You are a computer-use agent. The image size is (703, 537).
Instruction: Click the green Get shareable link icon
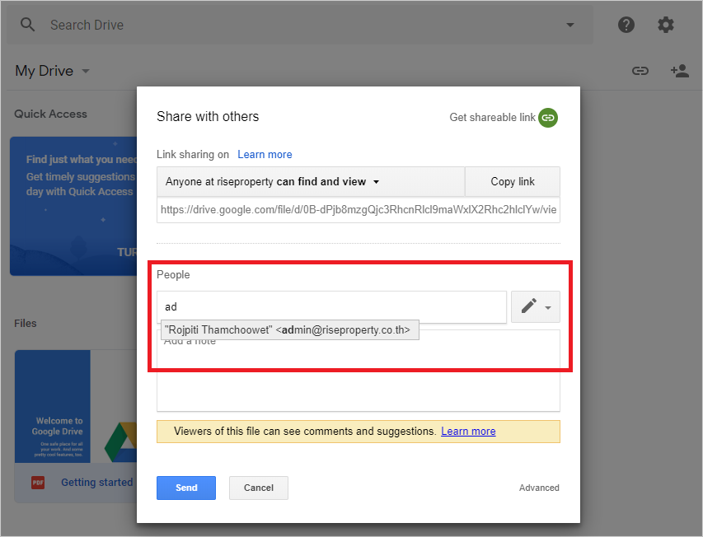[547, 118]
